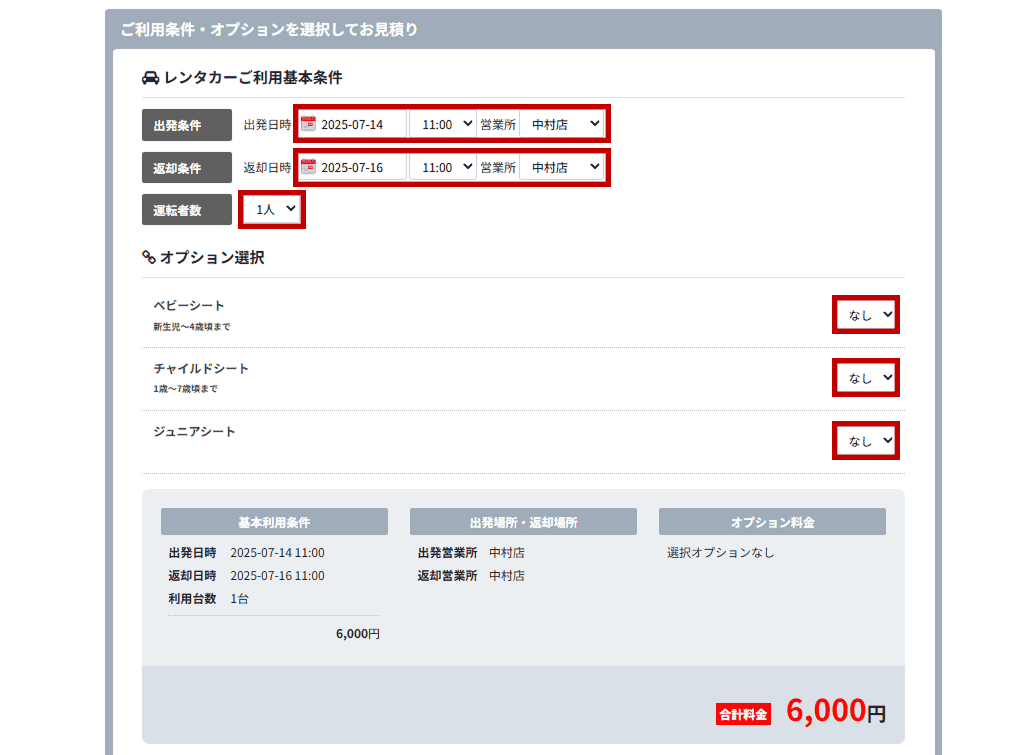Screen dimensions: 1014x755
Task: Click the 利用台数 1台 value
Action: tap(239, 598)
